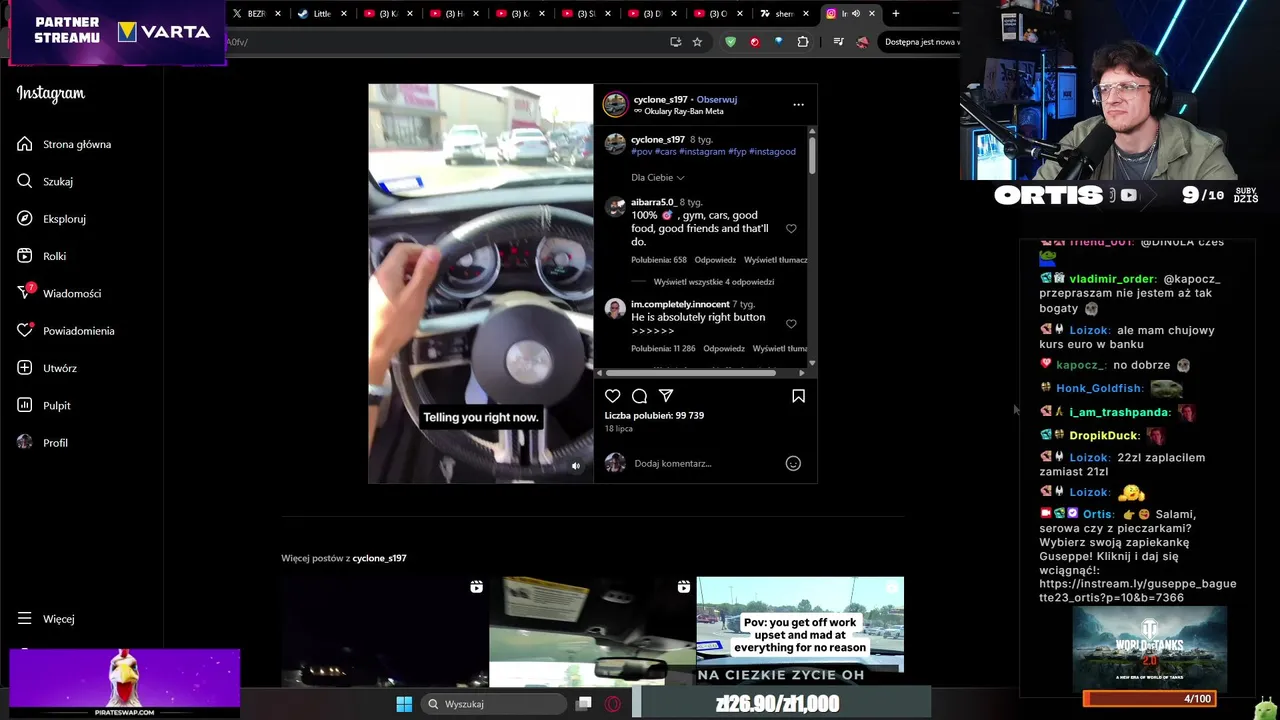This screenshot has width=1280, height=720.
Task: Mute the Instagram tab audio
Action: (855, 14)
